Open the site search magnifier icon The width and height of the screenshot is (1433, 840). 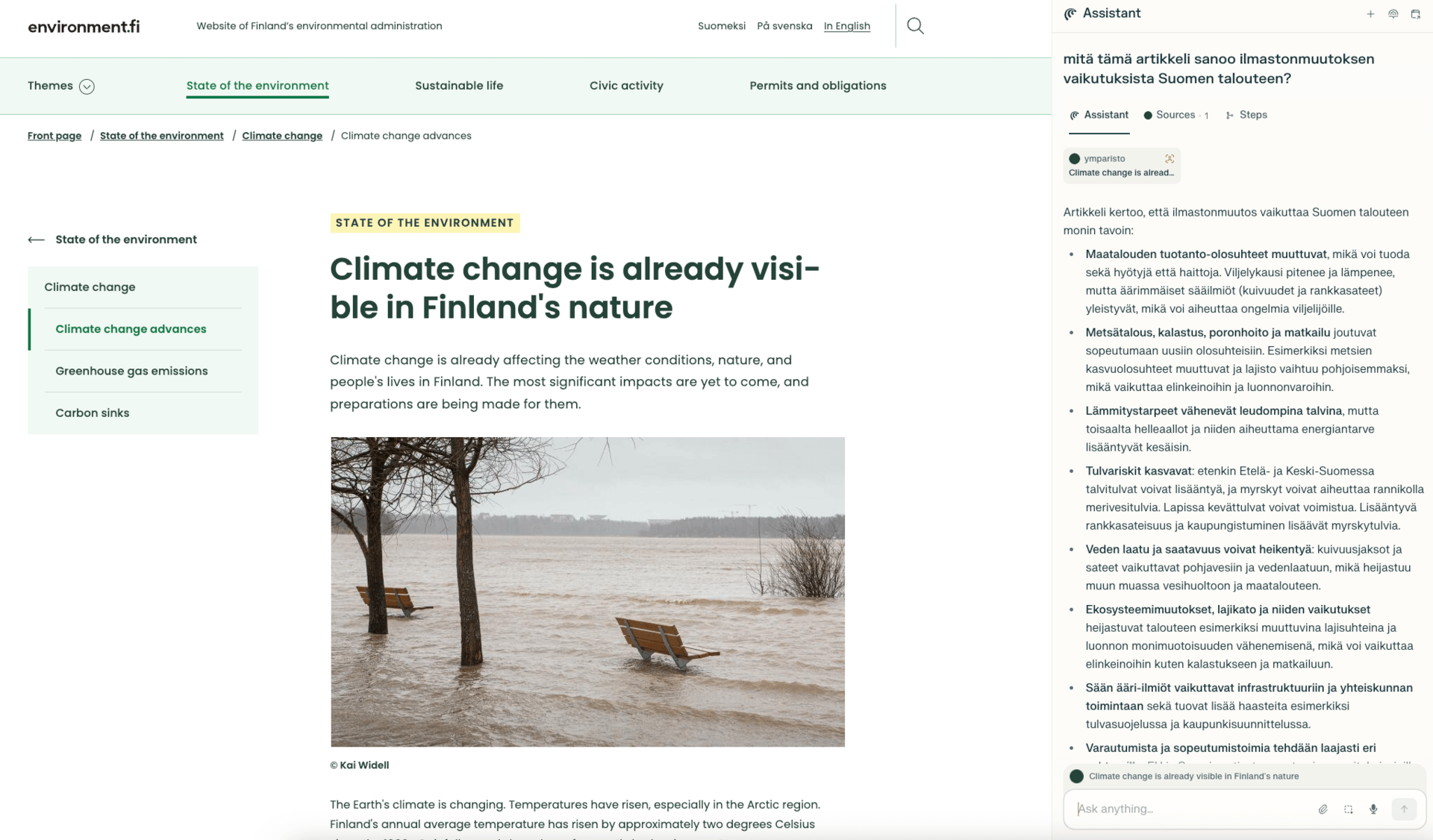[x=915, y=26]
